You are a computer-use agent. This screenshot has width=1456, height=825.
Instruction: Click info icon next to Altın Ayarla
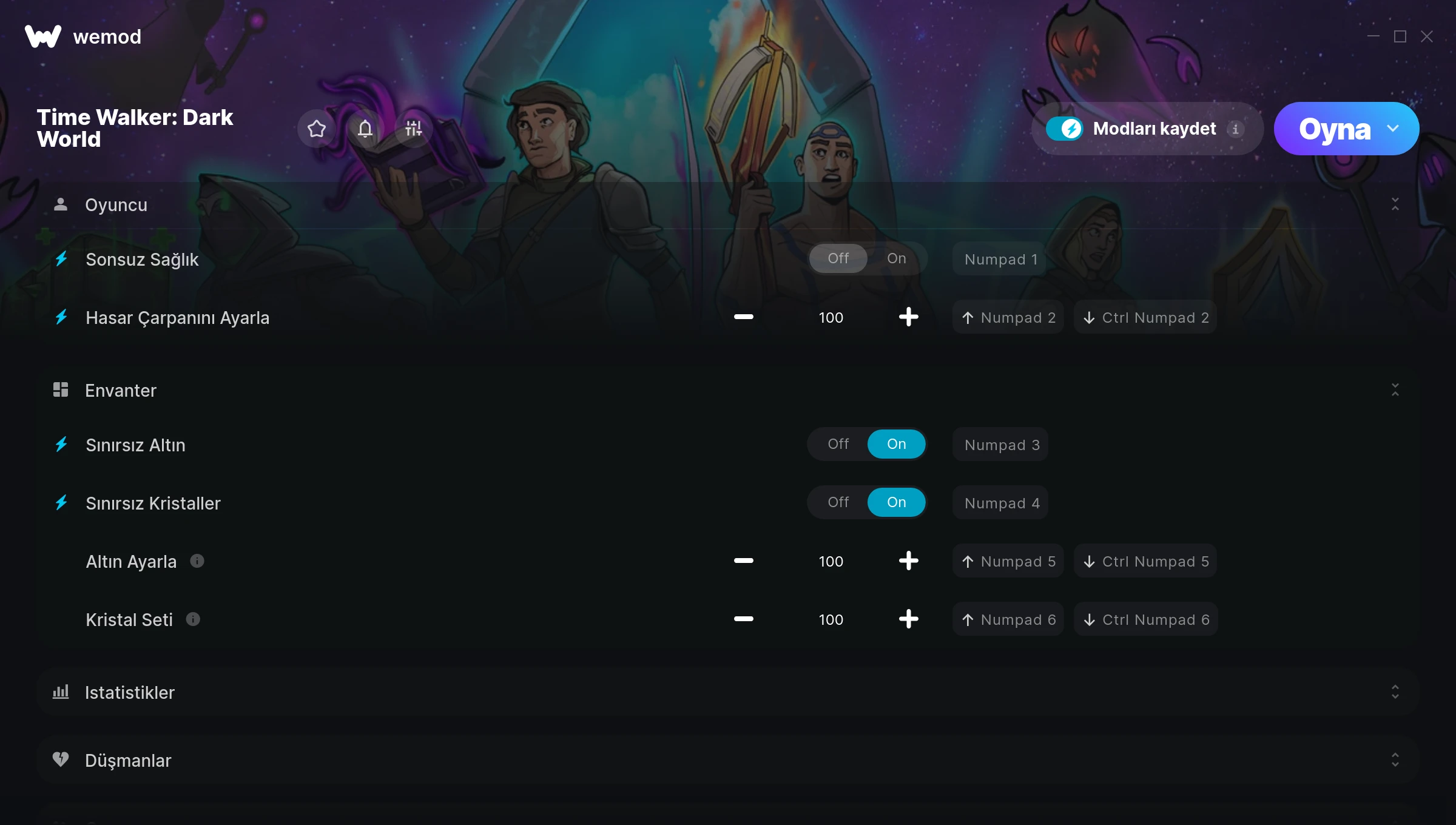point(197,561)
